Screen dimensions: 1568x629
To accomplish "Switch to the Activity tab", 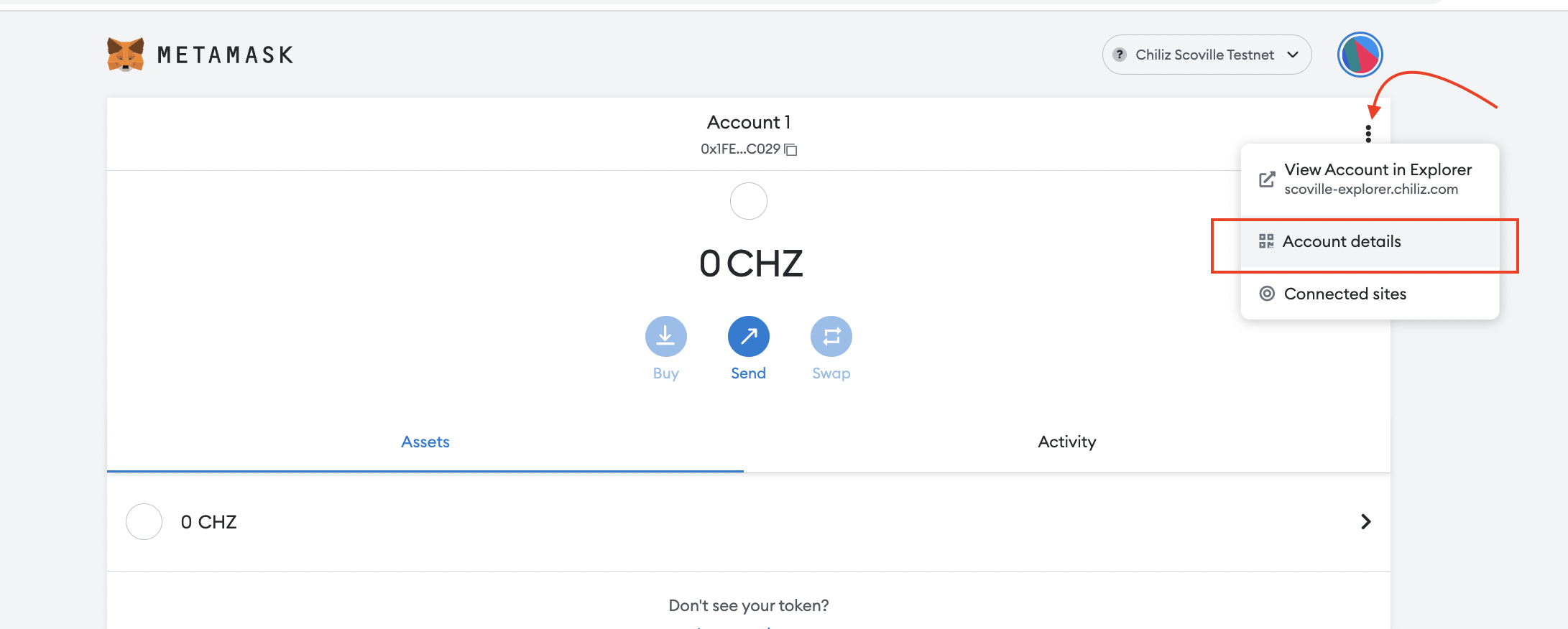I will (1066, 442).
